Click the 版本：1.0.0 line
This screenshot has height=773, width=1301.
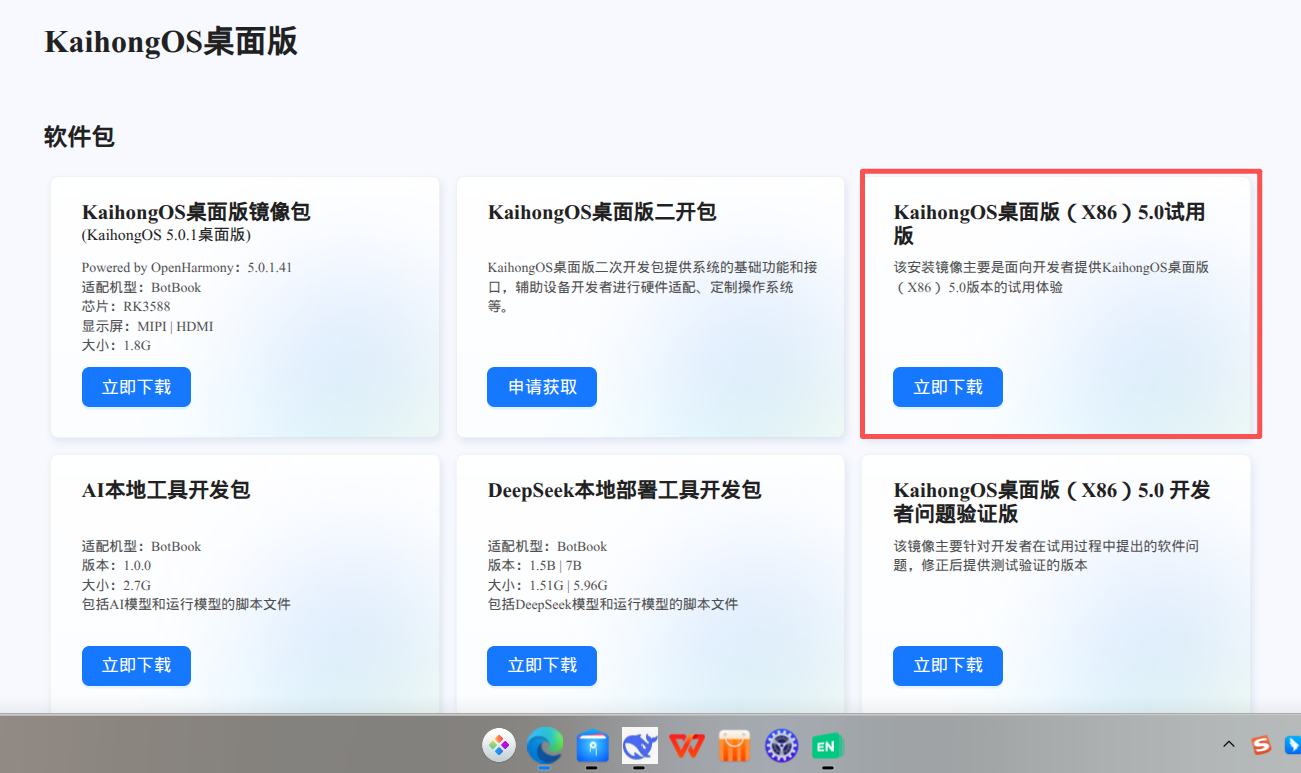coord(116,566)
